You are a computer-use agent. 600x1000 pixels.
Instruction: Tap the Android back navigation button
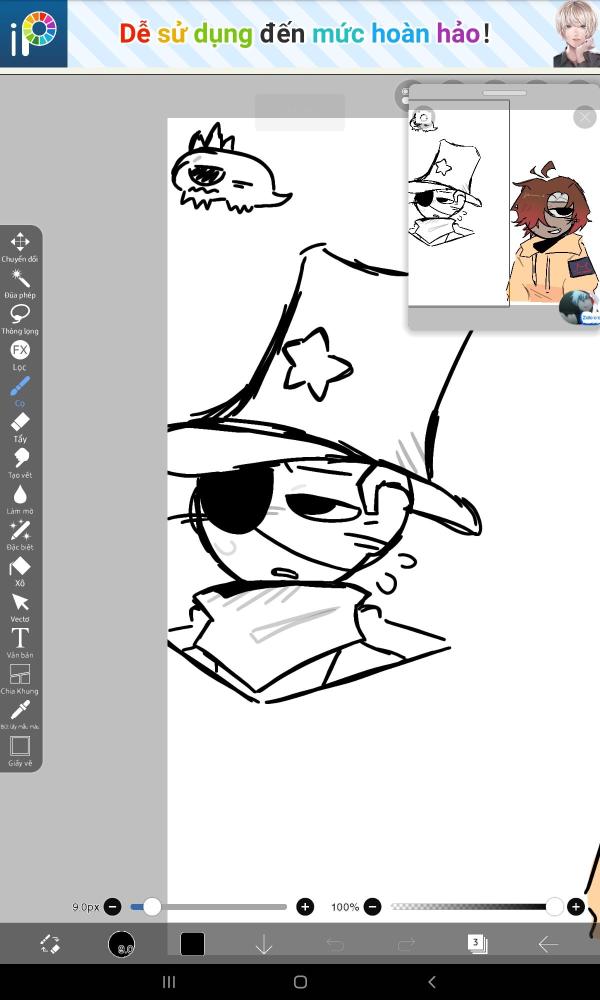point(432,982)
